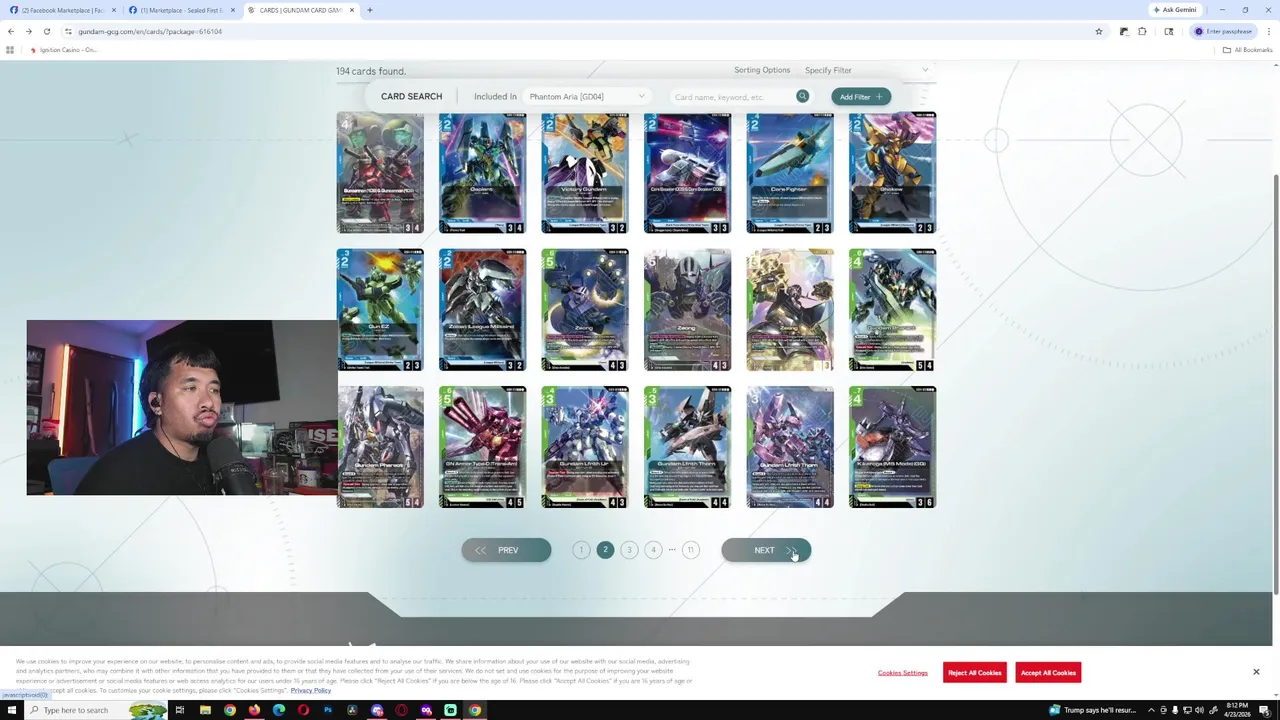Switch to the CARDS Gundam Card Game tab
Viewport: 1280px width, 720px height.
pos(300,10)
